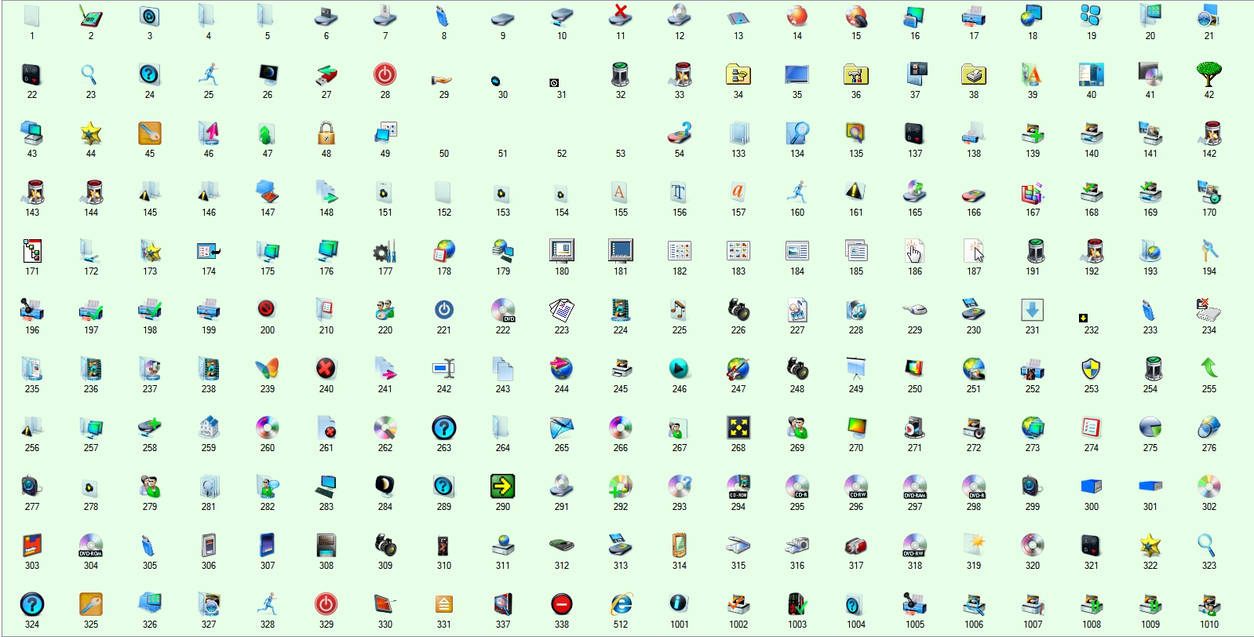Click the red camcorder icon numbered 317
1254x637 pixels.
coord(856,546)
